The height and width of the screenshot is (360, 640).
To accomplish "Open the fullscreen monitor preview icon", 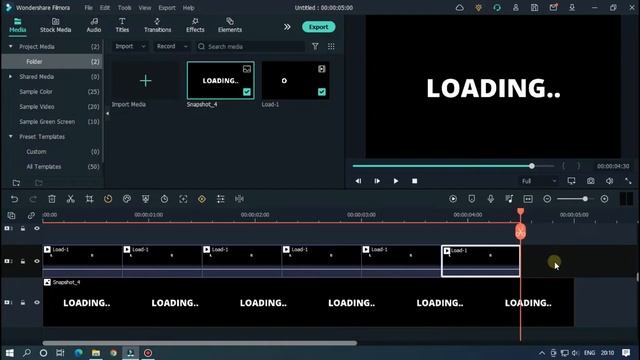I will [571, 181].
